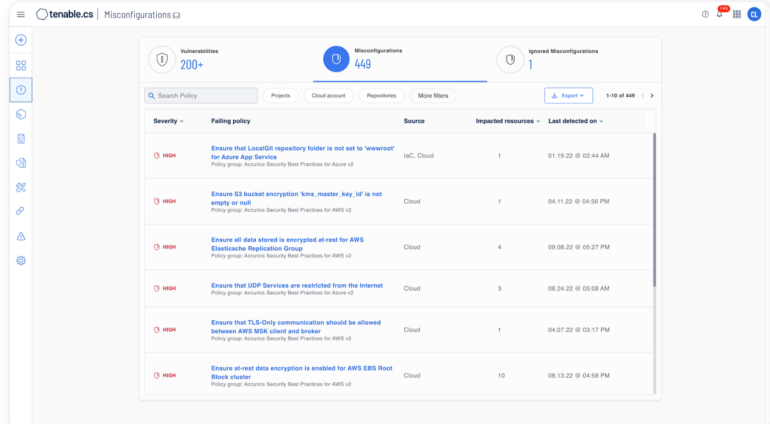The image size is (770, 424).
Task: Select the findings alert icon in sidebar
Action: 21,90
